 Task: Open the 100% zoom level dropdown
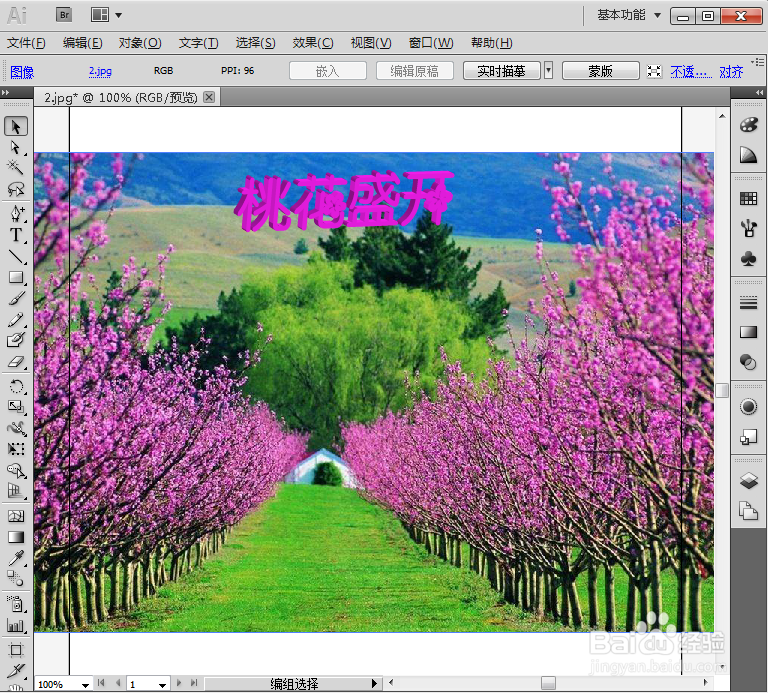[x=85, y=684]
